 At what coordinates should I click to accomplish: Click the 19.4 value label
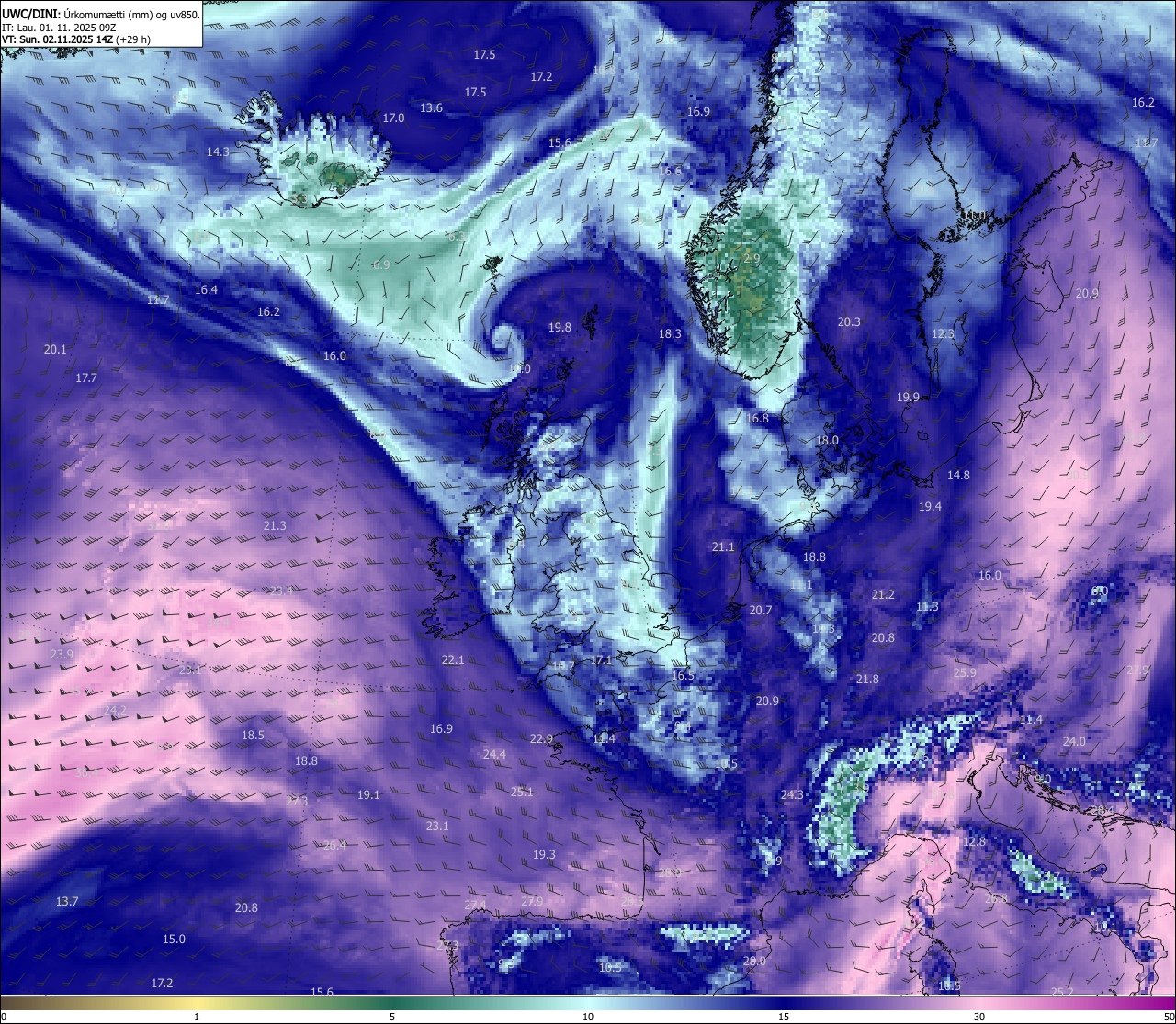click(x=930, y=507)
